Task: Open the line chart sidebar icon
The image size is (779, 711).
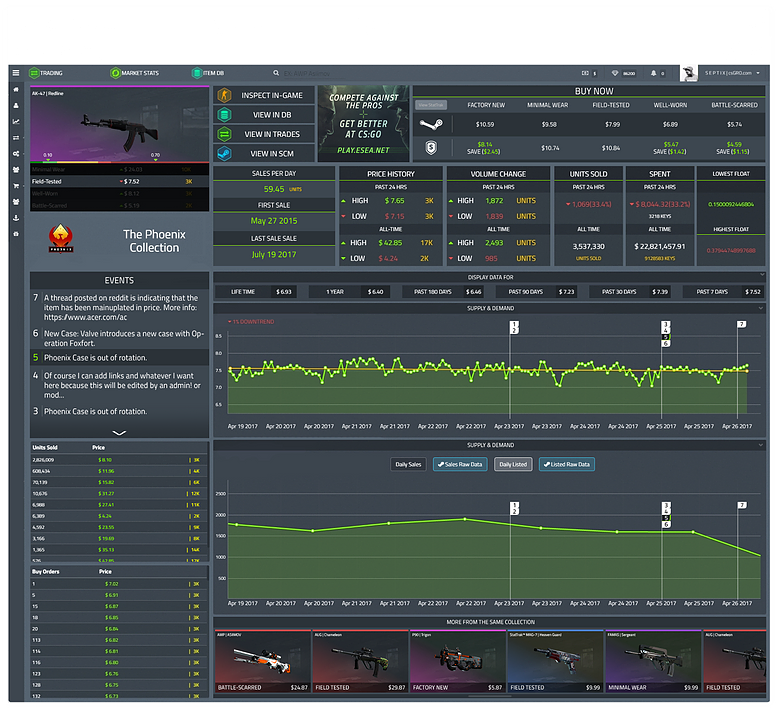Action: pos(16,121)
